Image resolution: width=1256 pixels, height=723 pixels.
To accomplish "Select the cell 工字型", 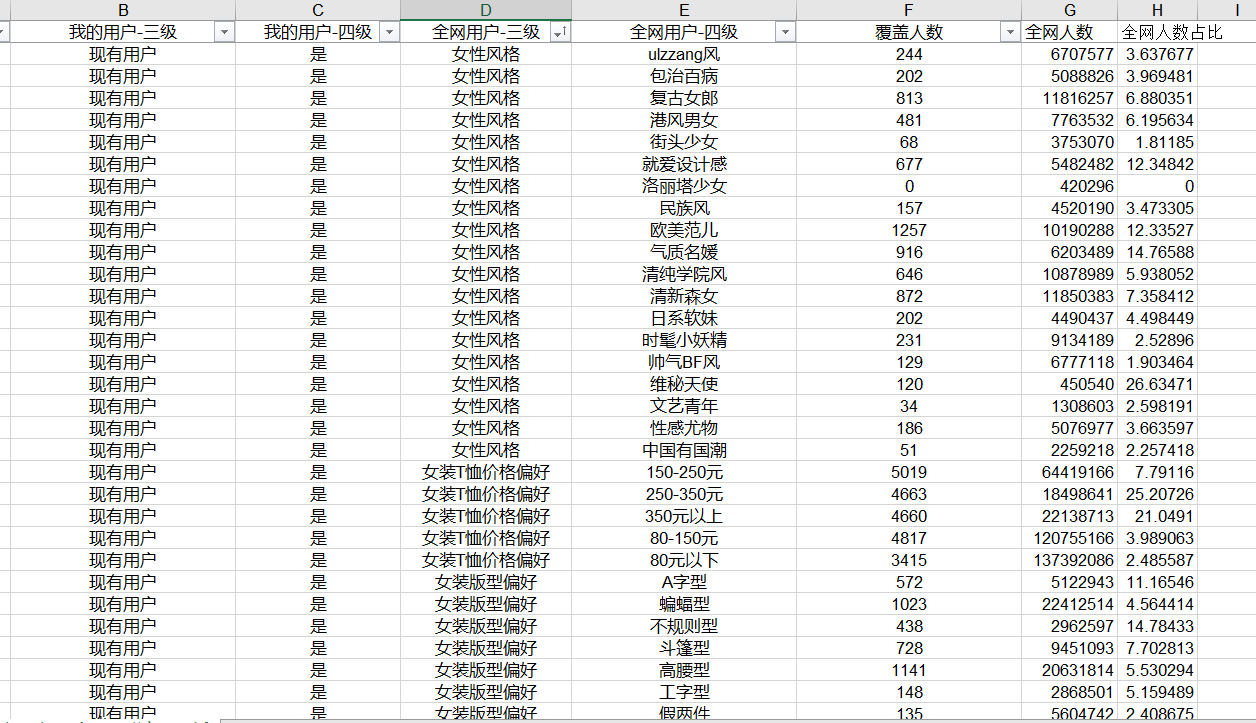I will 684,692.
